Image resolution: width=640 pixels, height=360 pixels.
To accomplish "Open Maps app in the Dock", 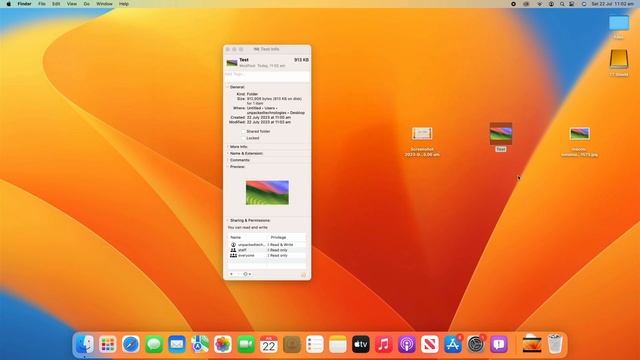I will click(200, 344).
